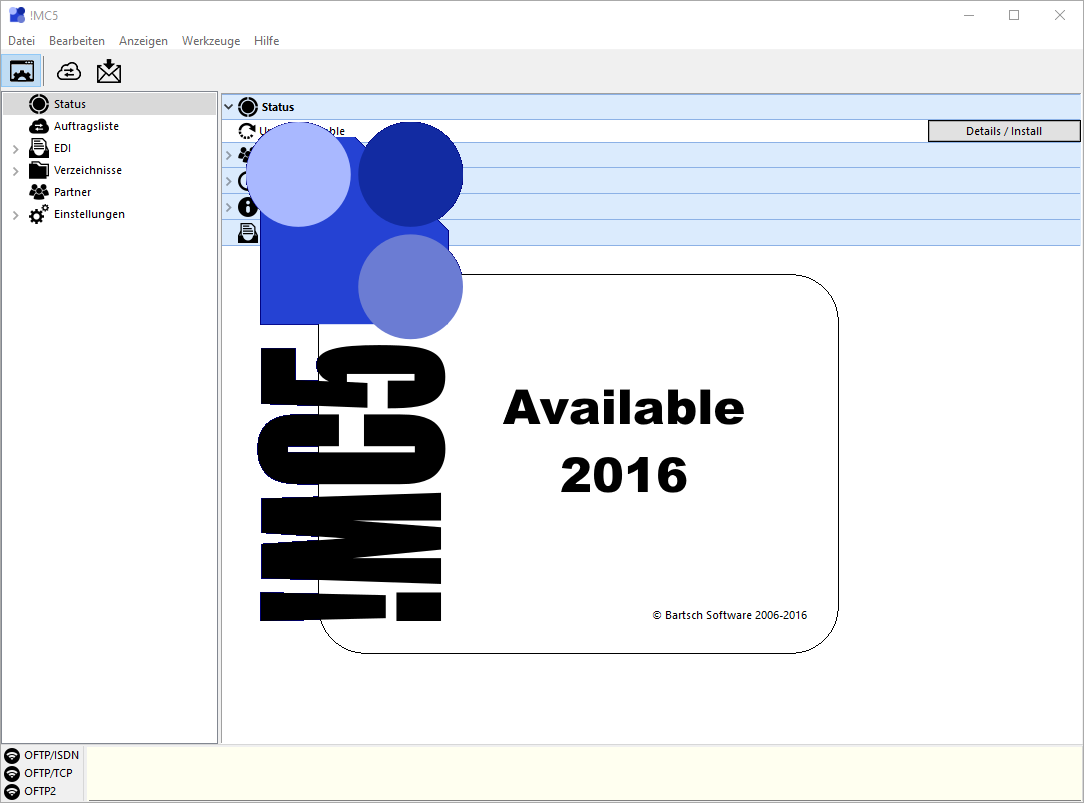Image resolution: width=1084 pixels, height=803 pixels.
Task: Open the Bearbeiten menu
Action: coord(77,41)
